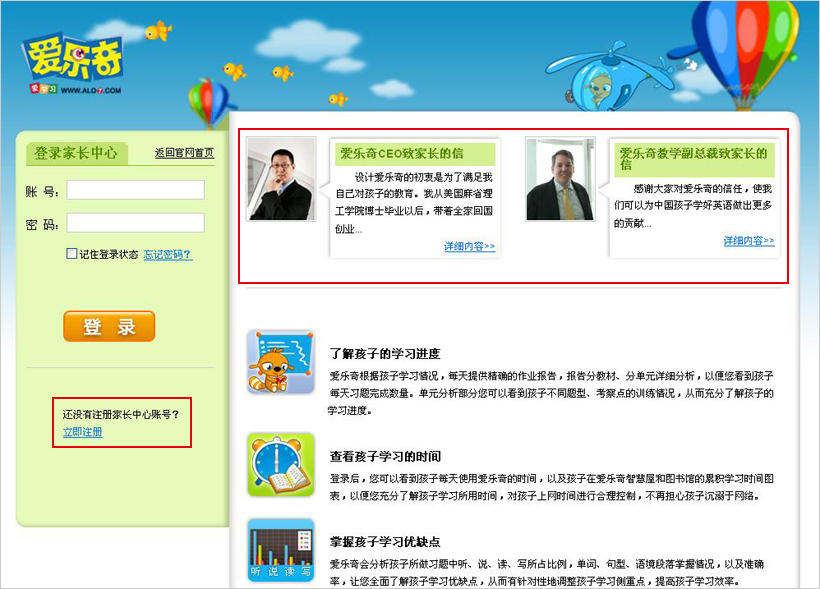Viewport: 820px width, 589px height.
Task: Click the alarm clock and book icon
Action: pos(281,465)
